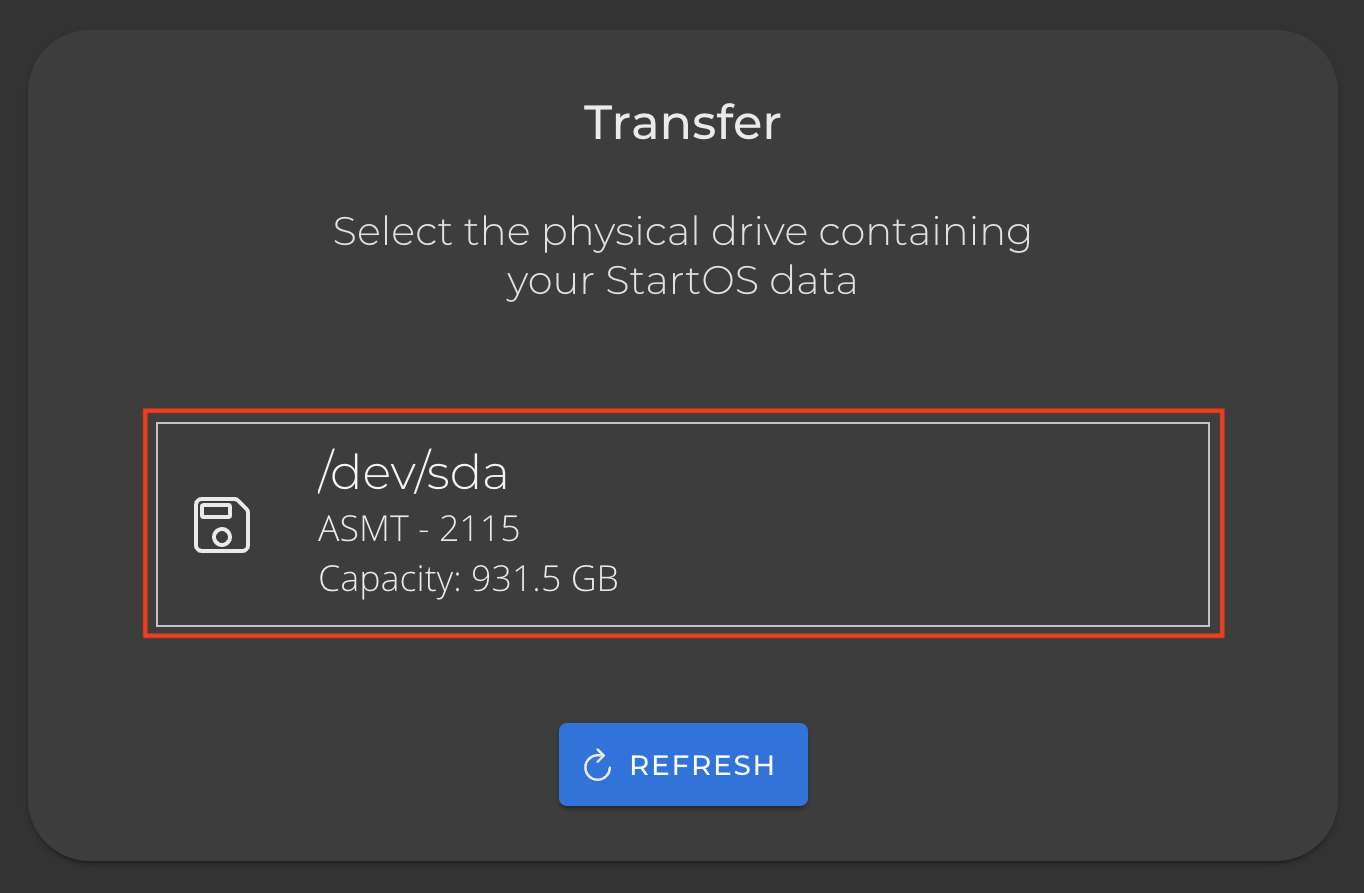Click the floppy disk drive icon
The width and height of the screenshot is (1364, 893).
pos(221,524)
